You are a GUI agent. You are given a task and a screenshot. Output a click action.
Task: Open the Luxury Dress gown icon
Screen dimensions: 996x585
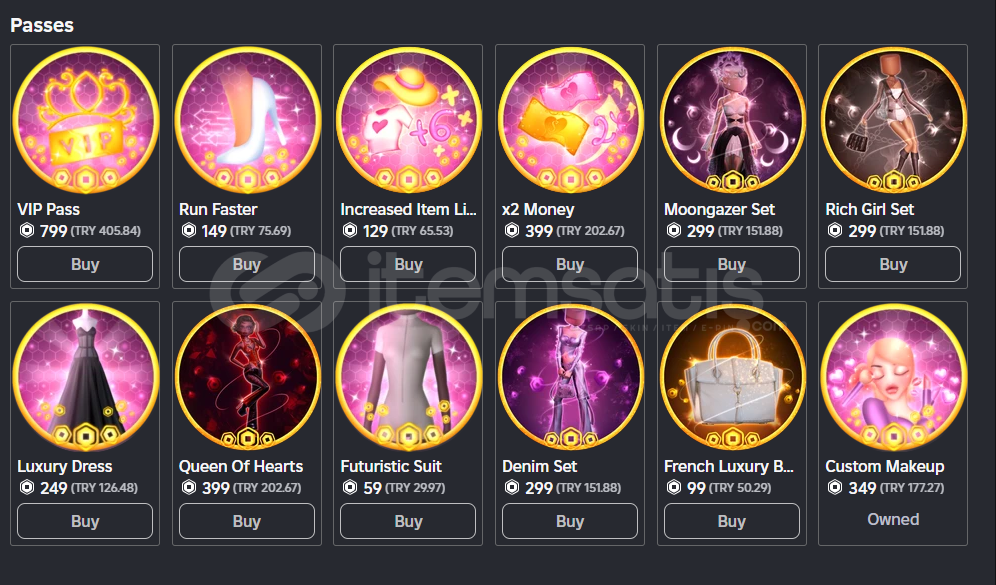85,377
